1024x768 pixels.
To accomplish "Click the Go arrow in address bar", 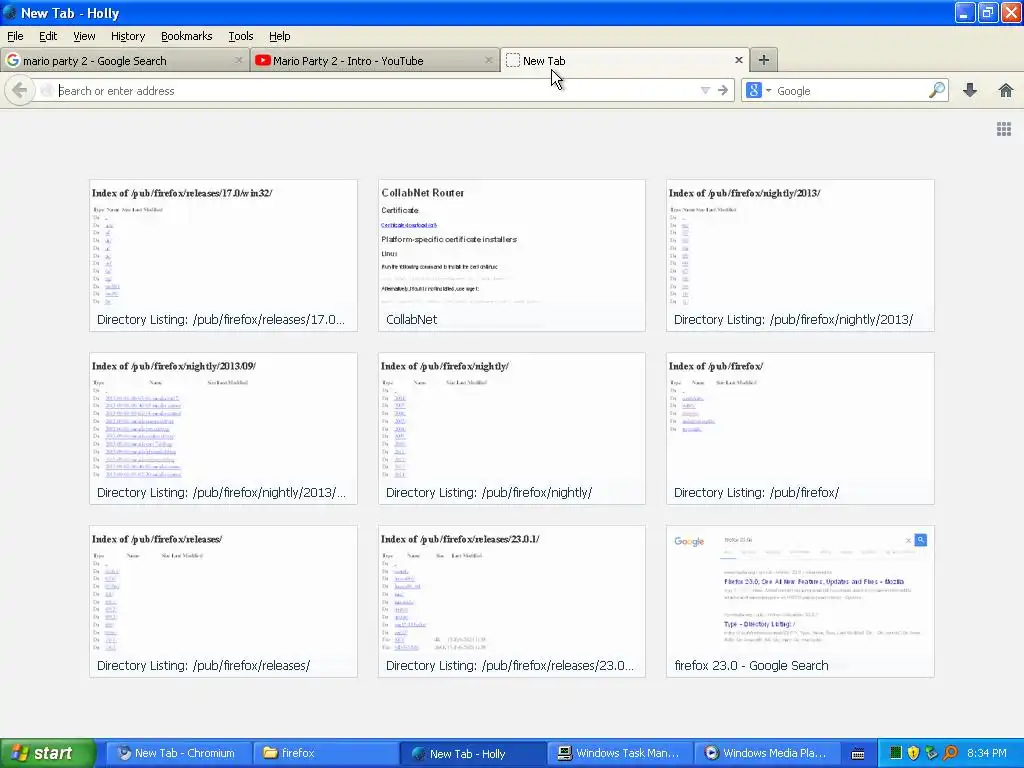I will coord(722,90).
